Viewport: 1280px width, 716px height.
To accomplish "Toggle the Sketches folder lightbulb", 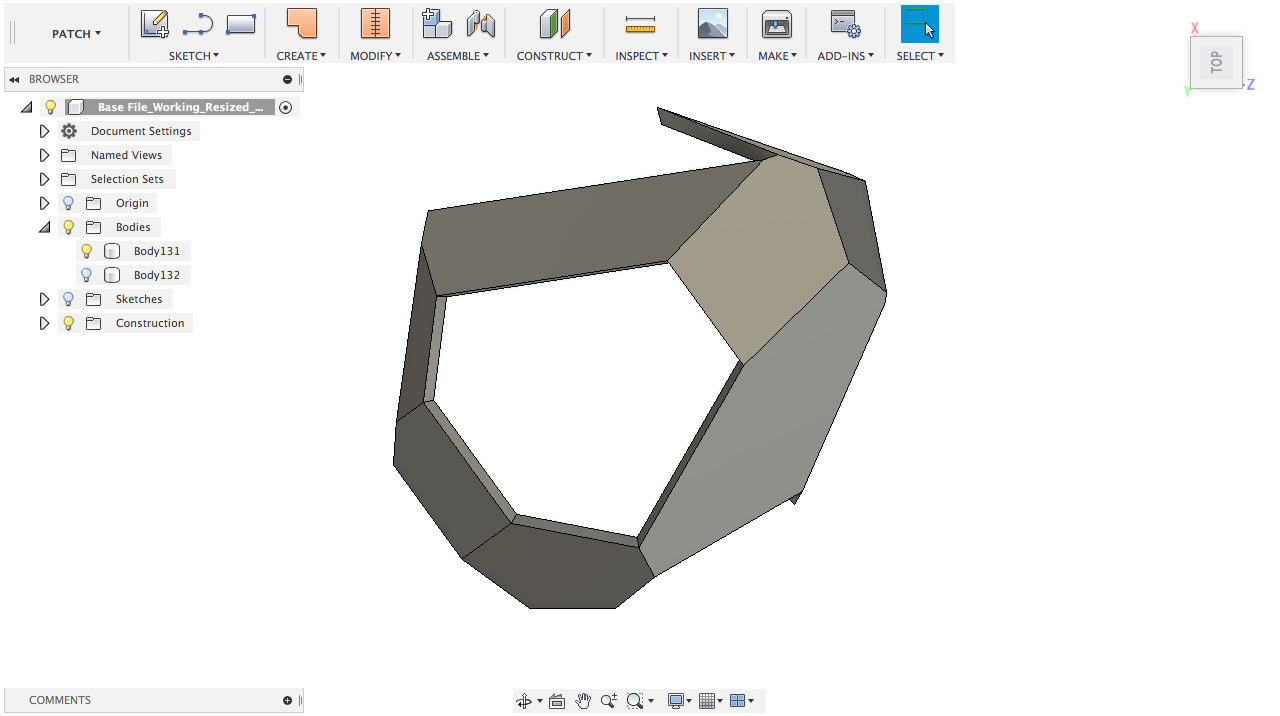I will 69,299.
